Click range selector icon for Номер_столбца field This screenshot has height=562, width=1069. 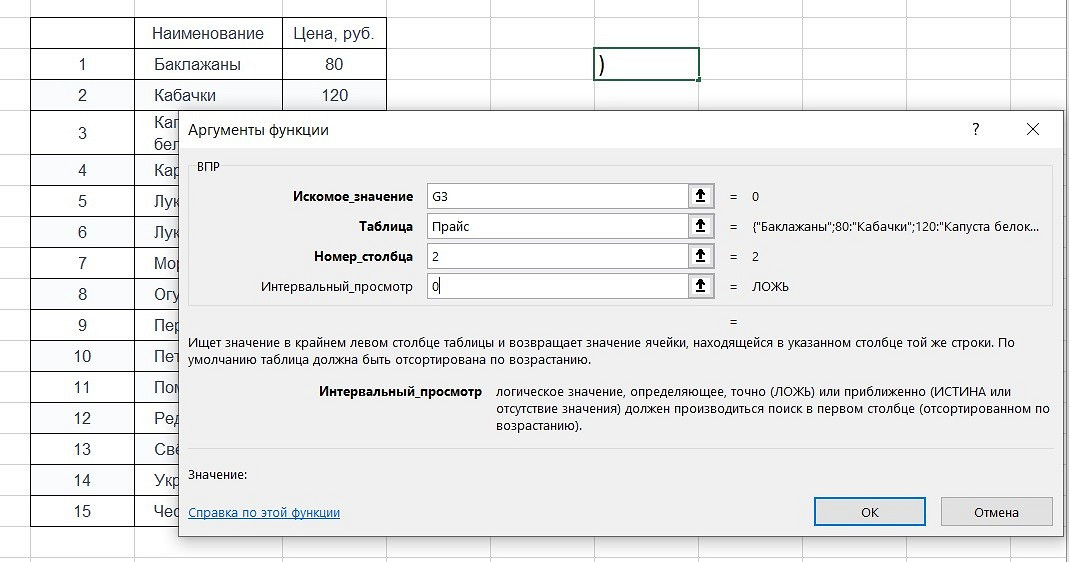tap(700, 256)
